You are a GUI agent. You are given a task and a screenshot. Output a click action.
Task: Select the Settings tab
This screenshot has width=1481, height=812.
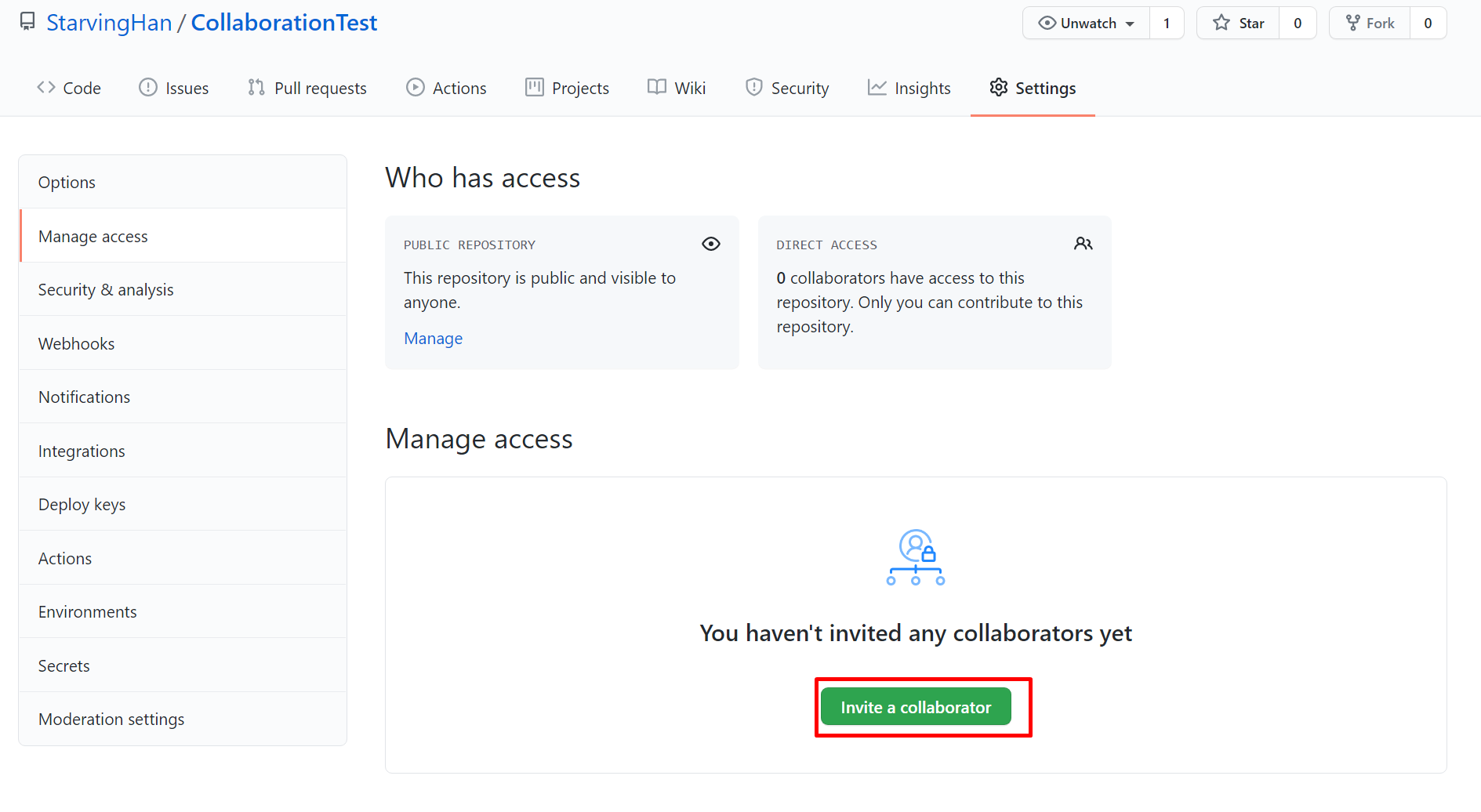pos(1033,88)
